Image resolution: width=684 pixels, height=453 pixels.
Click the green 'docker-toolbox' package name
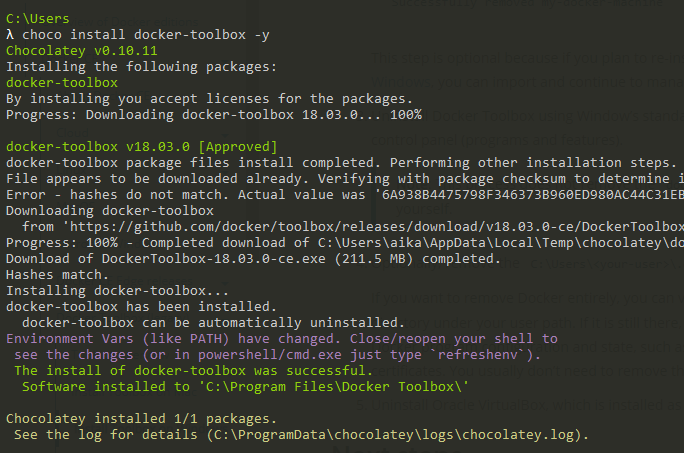(62, 83)
